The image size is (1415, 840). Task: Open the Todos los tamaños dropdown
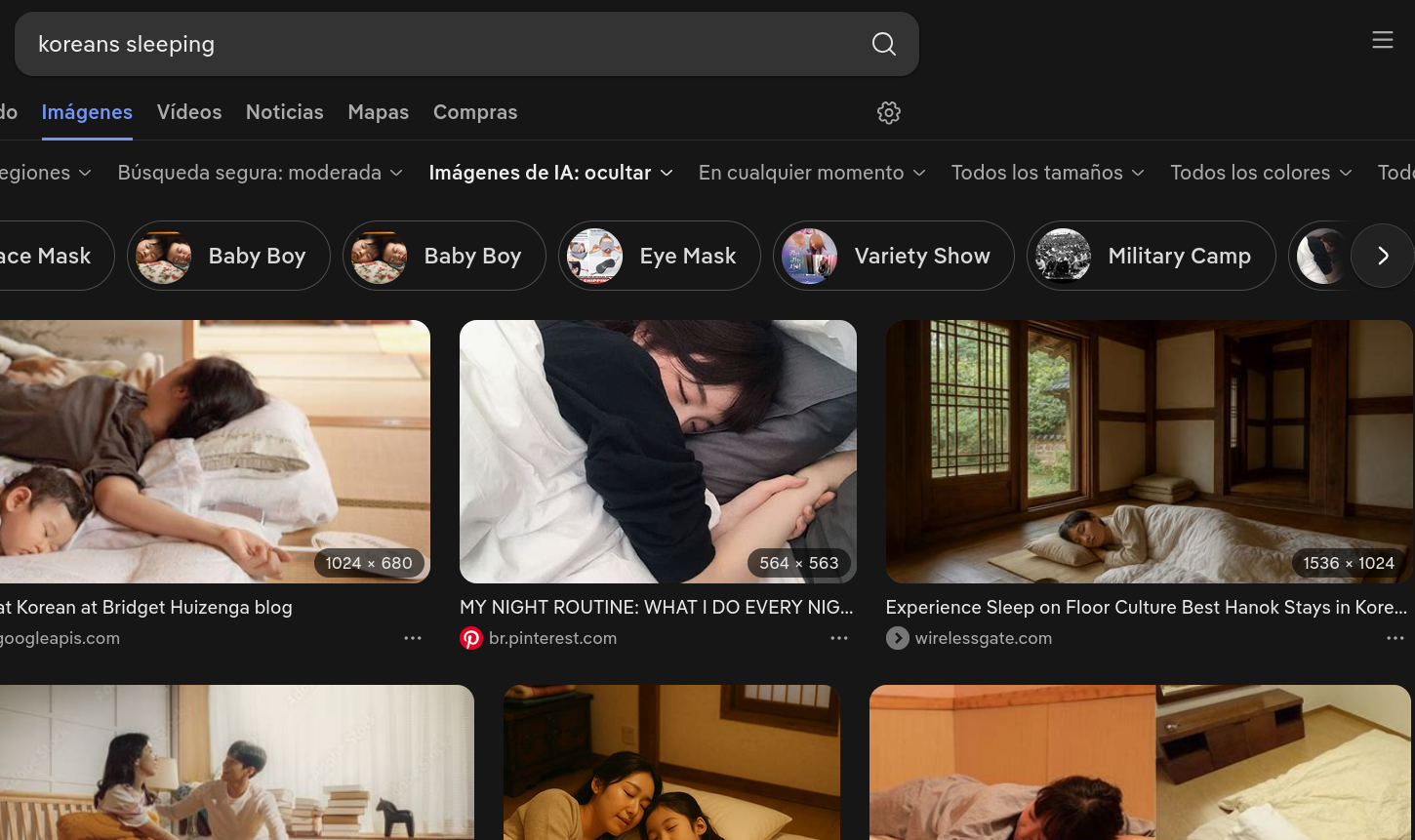click(x=1048, y=173)
